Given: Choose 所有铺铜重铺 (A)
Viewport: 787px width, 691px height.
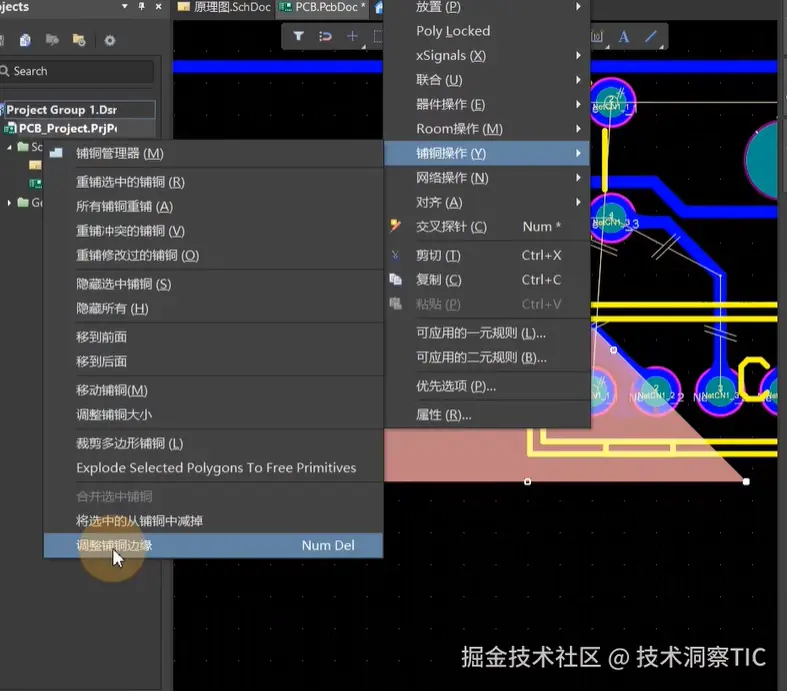Looking at the screenshot, I should coord(213,206).
